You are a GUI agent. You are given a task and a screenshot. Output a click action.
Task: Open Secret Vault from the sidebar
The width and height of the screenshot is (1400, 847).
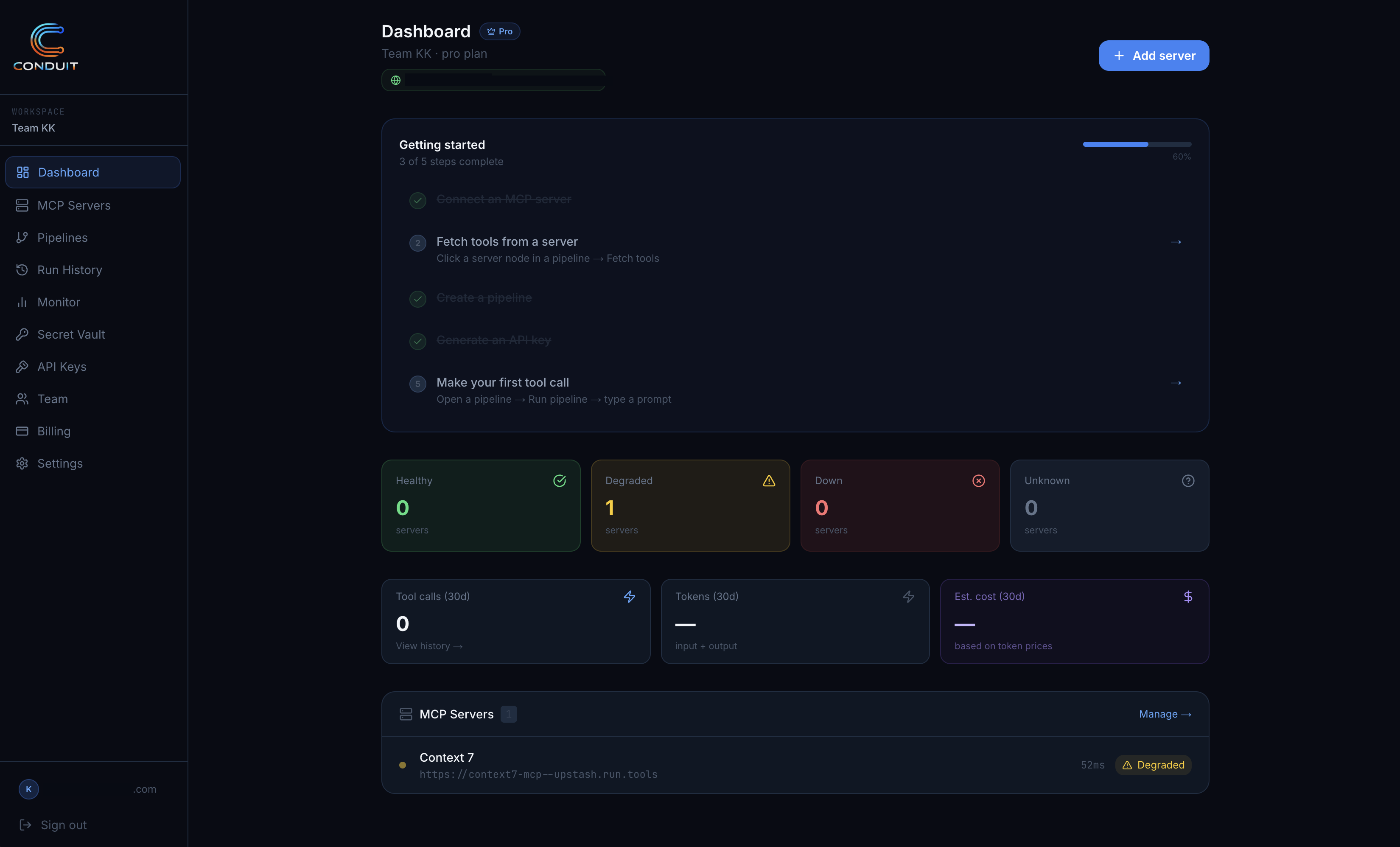point(71,334)
